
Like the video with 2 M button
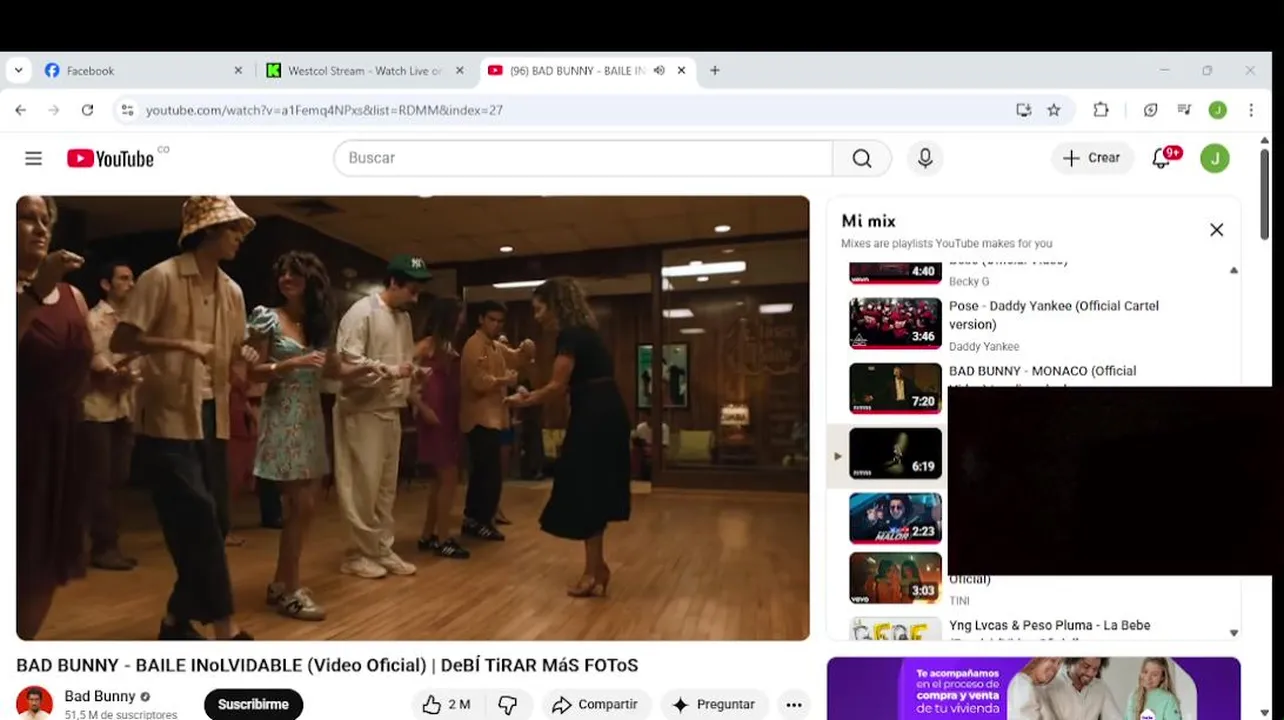446,704
